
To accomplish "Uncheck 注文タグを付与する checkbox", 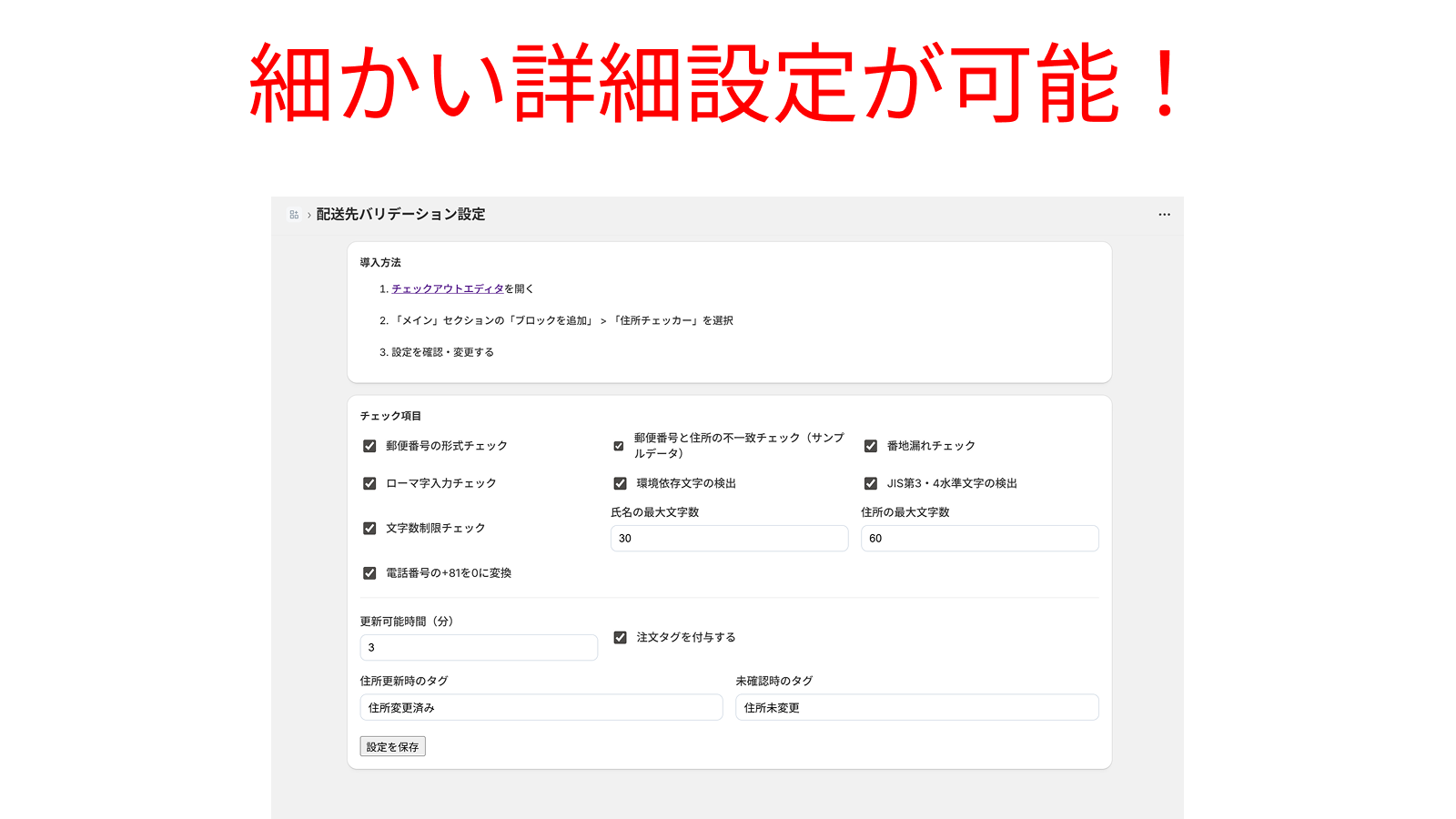I will pos(620,638).
